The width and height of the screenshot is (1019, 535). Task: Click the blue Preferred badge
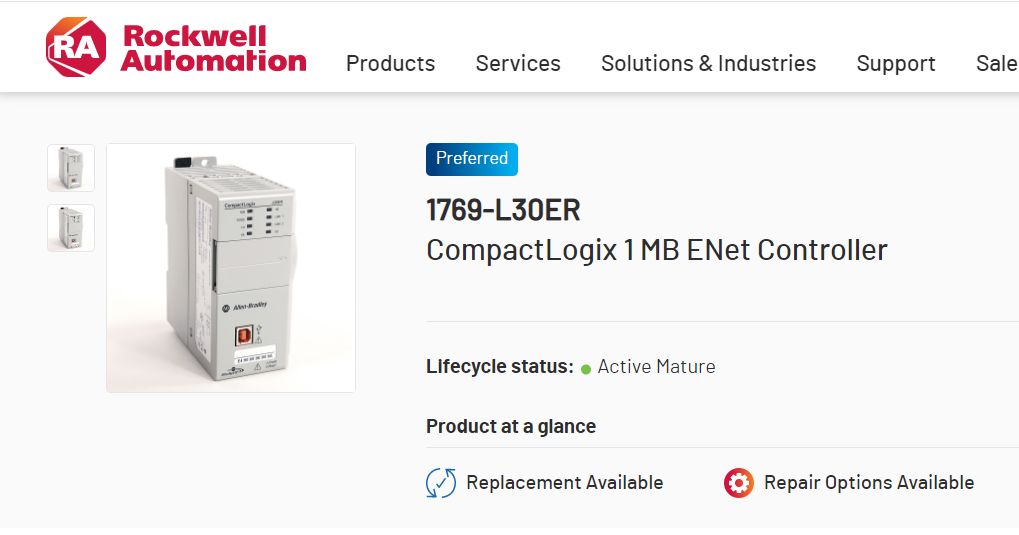pos(472,159)
